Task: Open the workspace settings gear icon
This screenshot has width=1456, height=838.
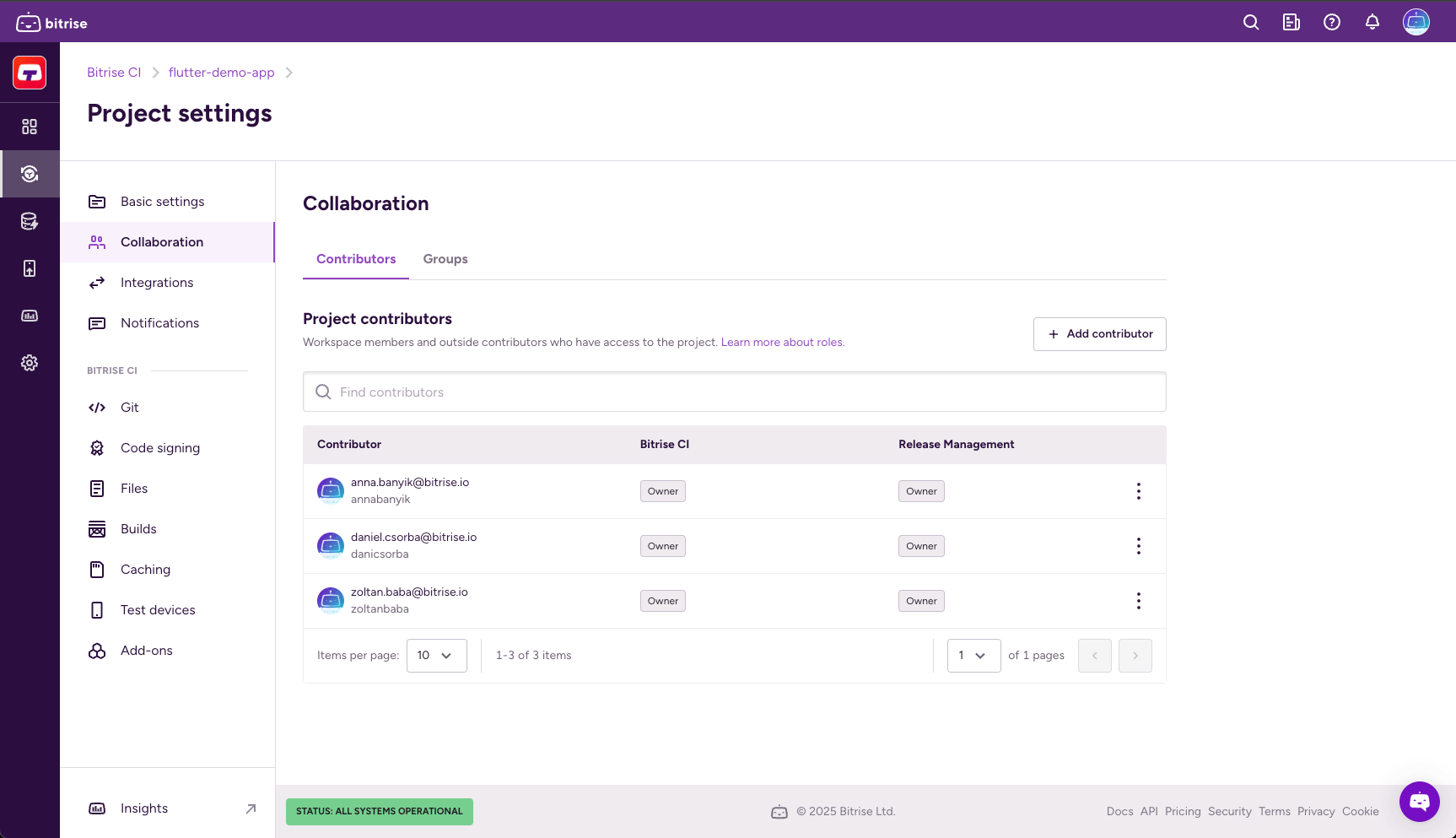Action: pyautogui.click(x=30, y=363)
